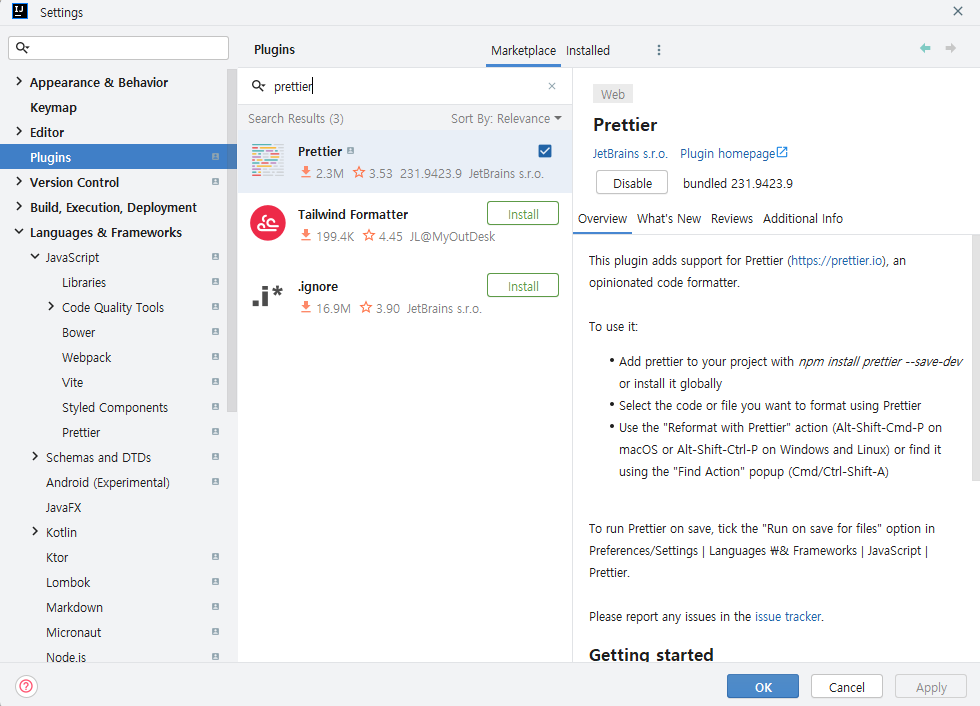The width and height of the screenshot is (980, 706).
Task: Select Libraries under JavaScript
Action: pyautogui.click(x=84, y=282)
